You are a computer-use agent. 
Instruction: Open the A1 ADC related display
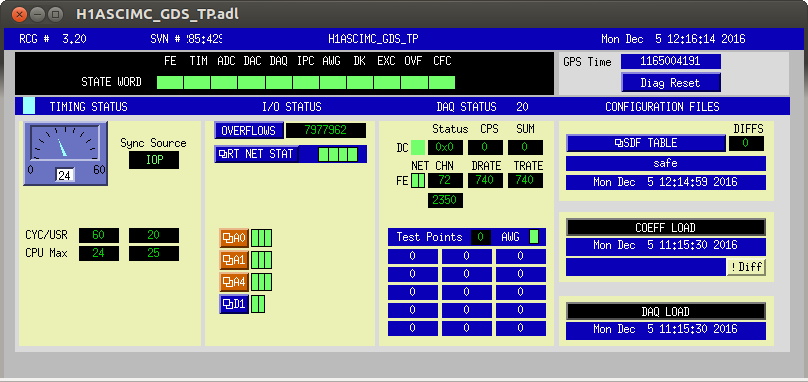tap(234, 260)
